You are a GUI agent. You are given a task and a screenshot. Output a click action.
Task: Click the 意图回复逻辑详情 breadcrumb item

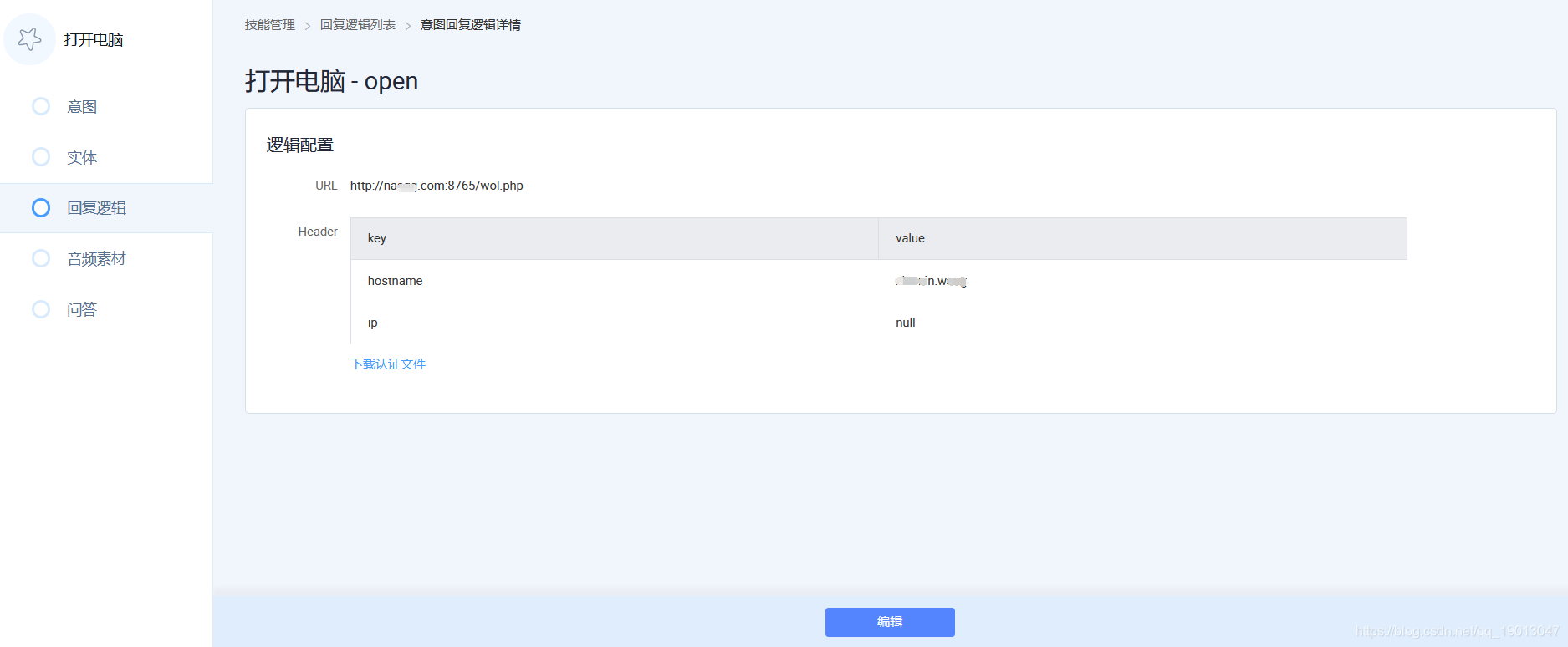tap(470, 25)
